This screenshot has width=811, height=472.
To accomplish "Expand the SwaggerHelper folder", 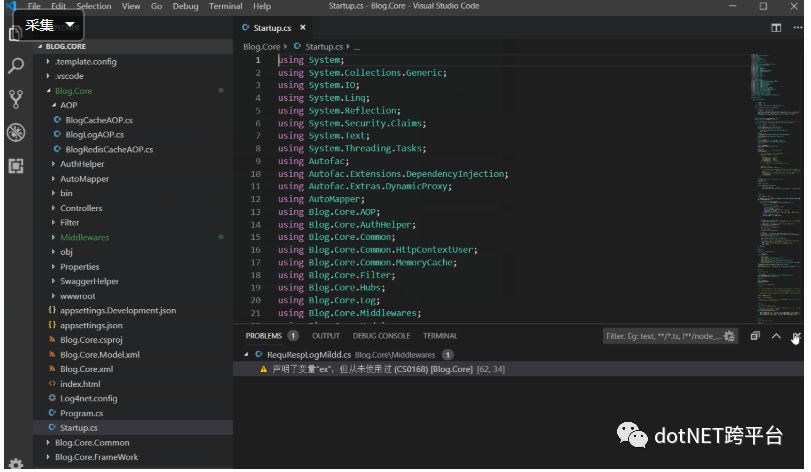I will (53, 281).
